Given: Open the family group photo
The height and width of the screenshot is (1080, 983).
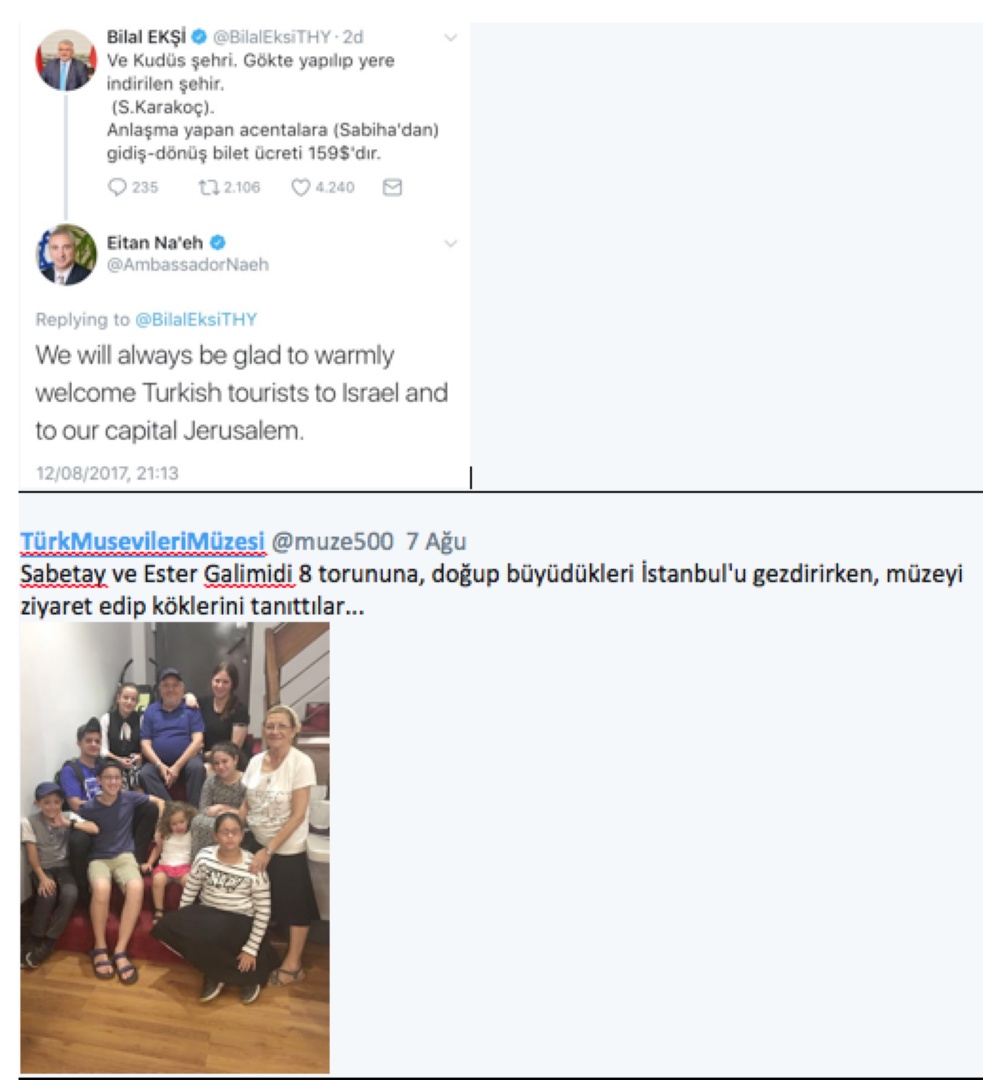Looking at the screenshot, I should tap(175, 848).
